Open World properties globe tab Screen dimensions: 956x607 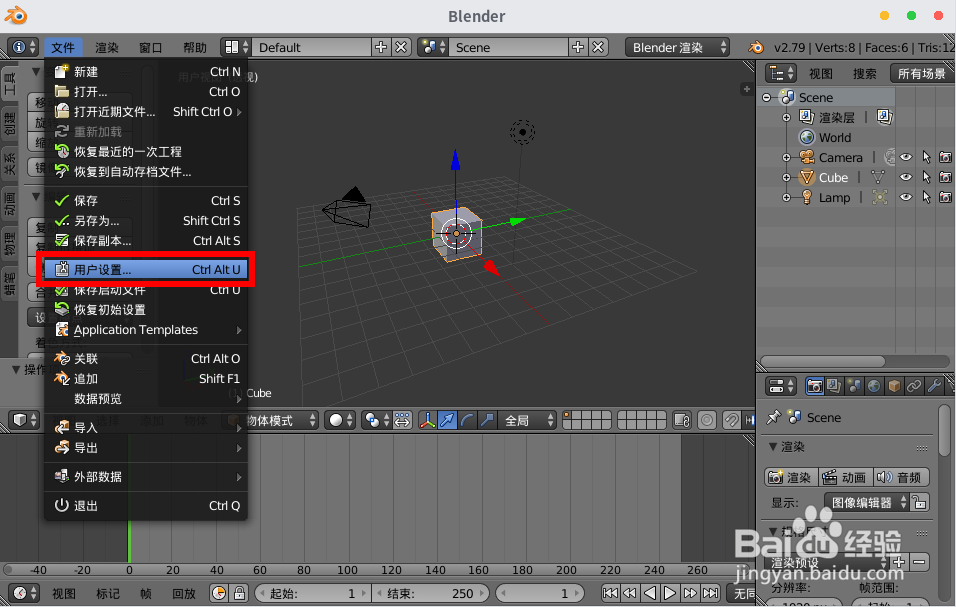[874, 386]
